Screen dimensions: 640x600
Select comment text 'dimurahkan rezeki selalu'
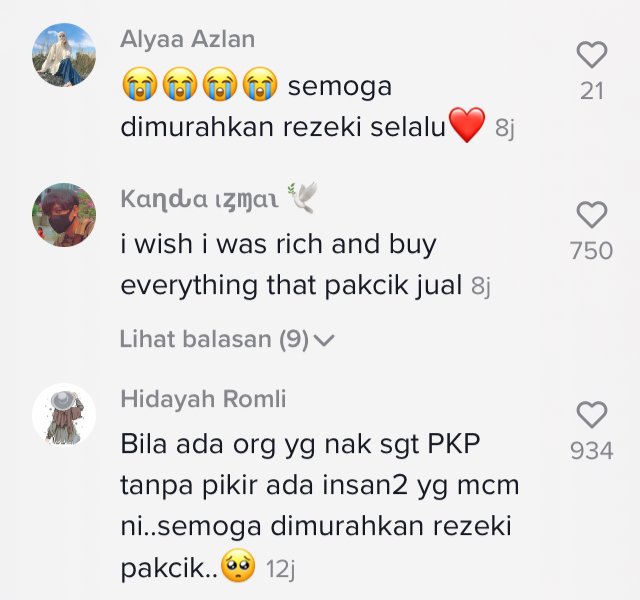pyautogui.click(x=282, y=127)
